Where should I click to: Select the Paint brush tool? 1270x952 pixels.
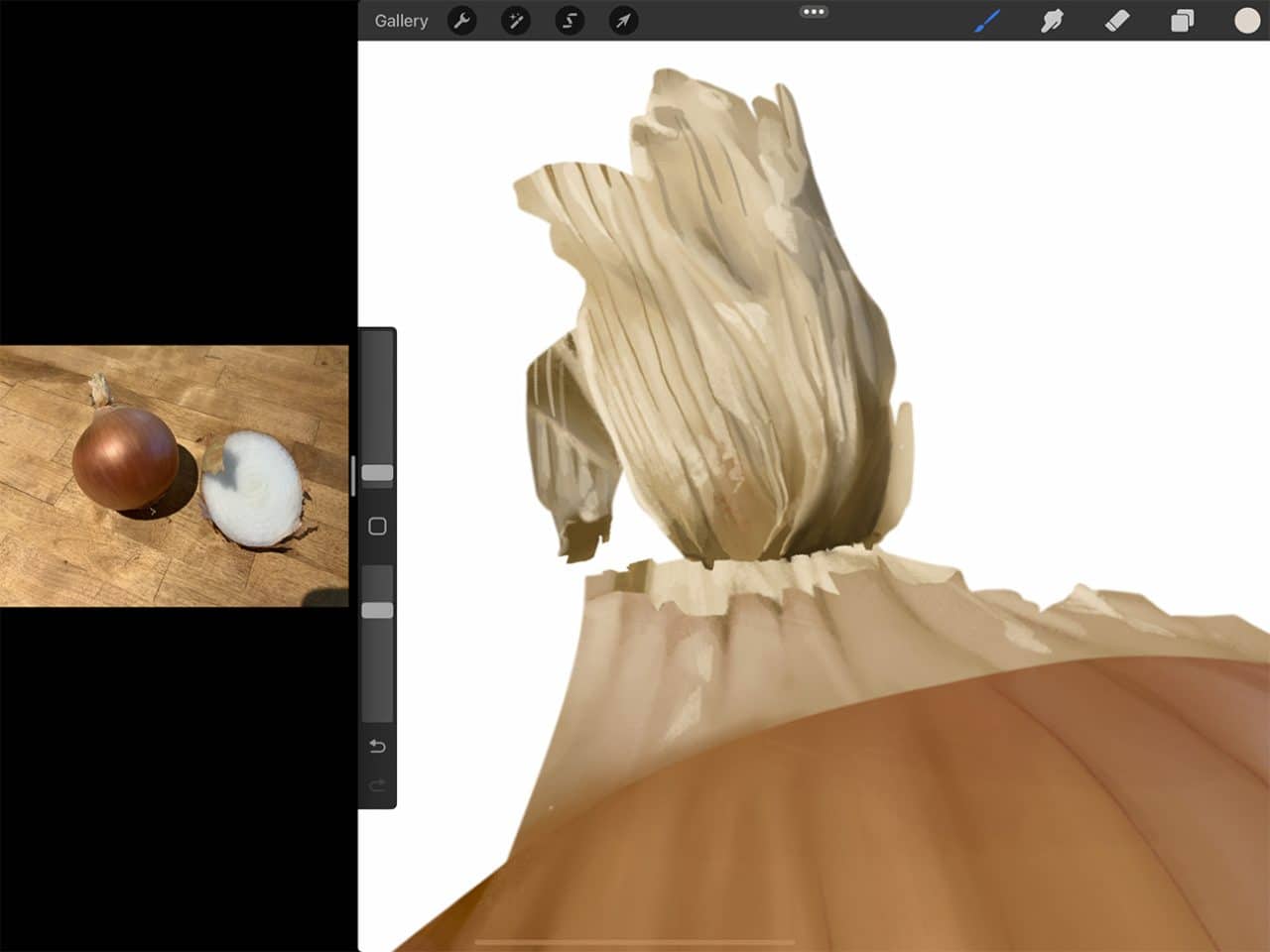984,20
